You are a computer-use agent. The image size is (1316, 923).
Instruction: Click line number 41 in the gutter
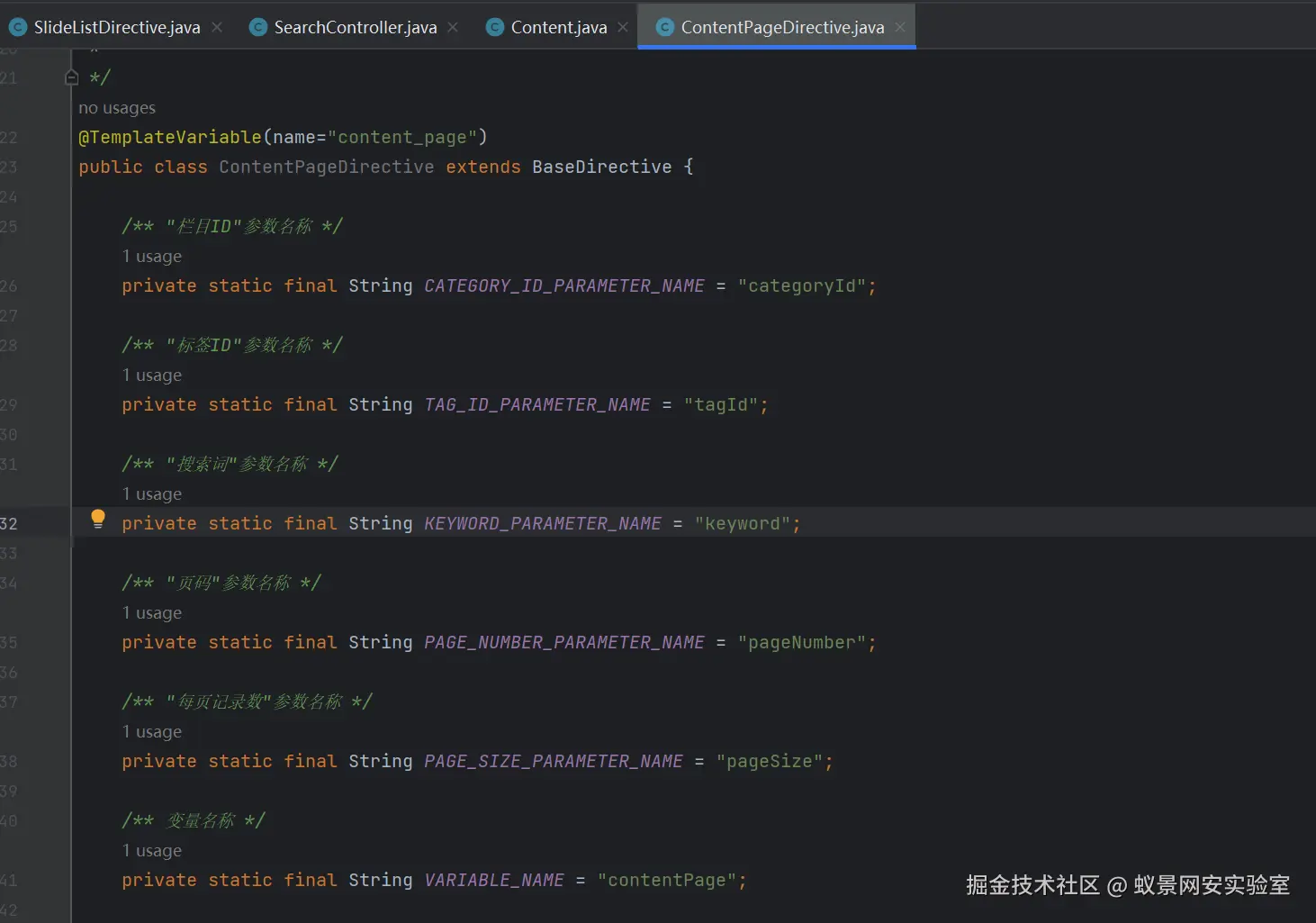(x=9, y=880)
